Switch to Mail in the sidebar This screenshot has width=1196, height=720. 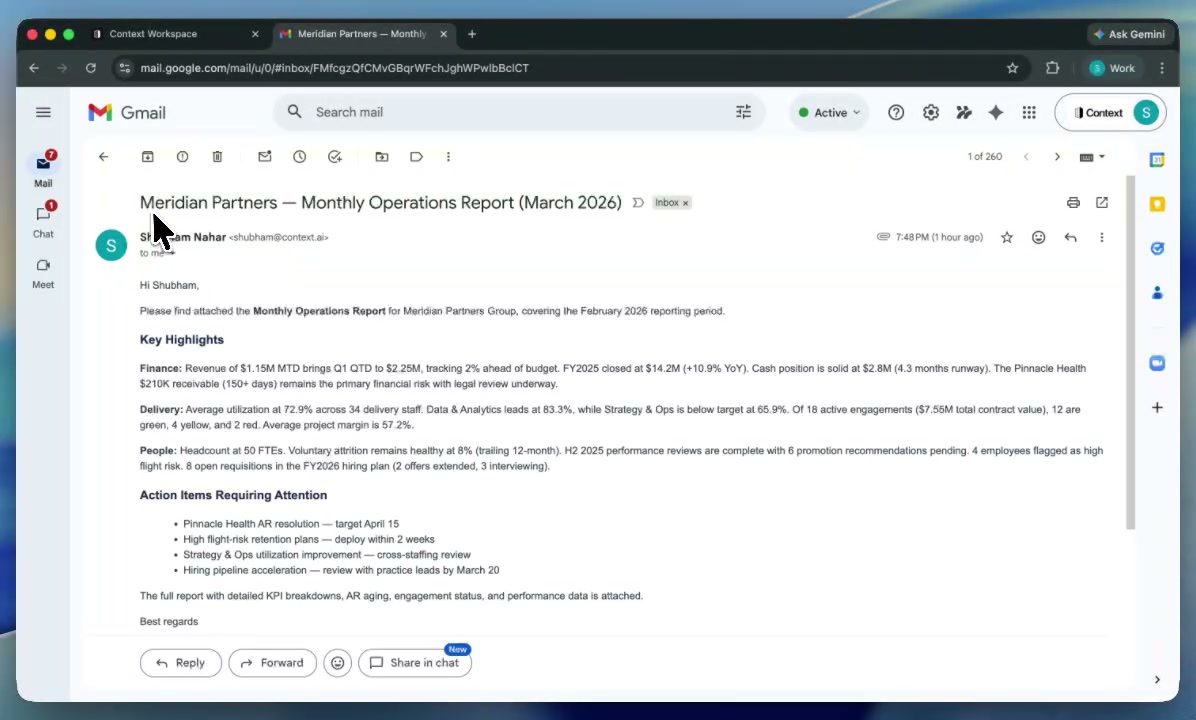43,169
